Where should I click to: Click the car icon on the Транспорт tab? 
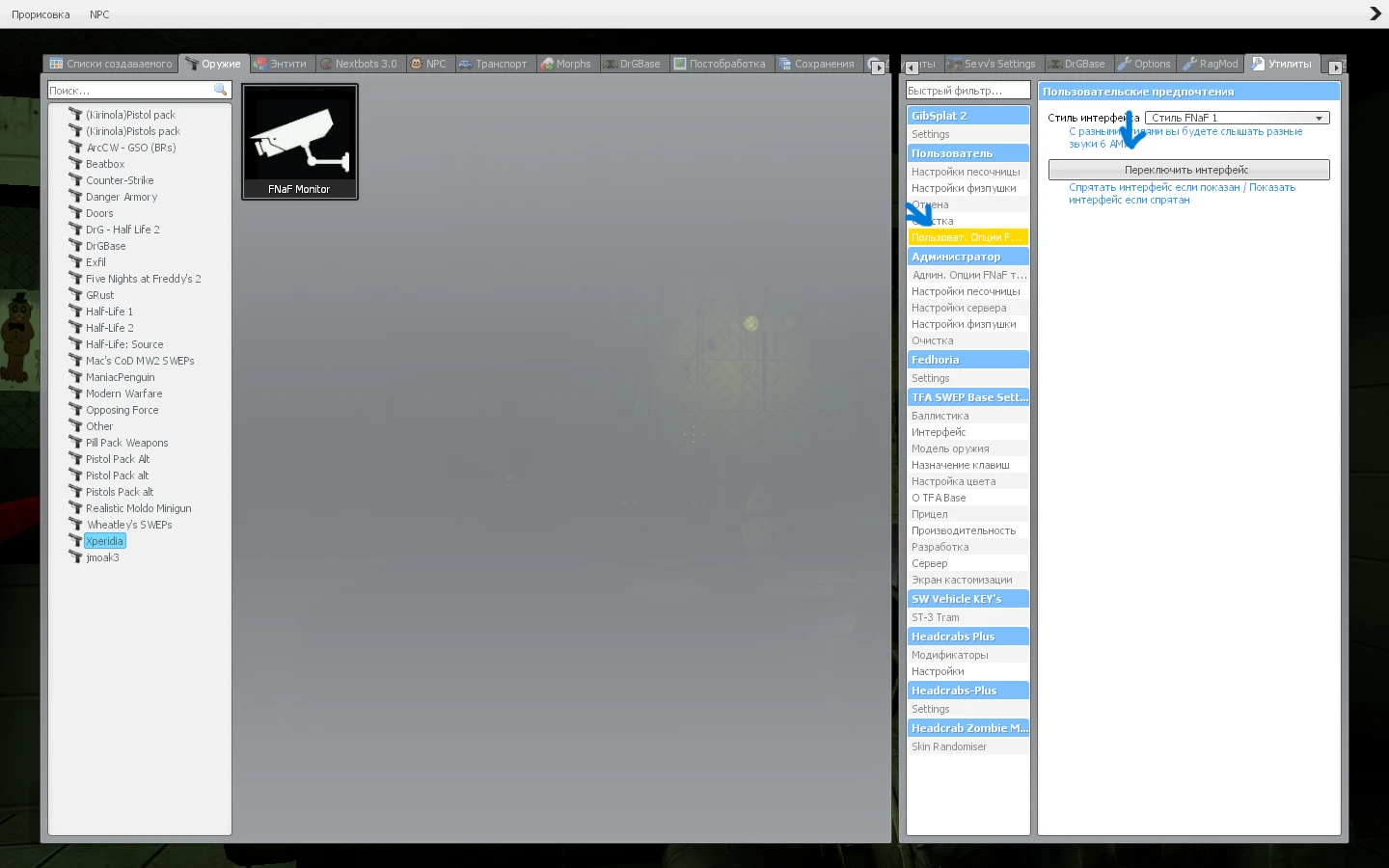point(465,64)
